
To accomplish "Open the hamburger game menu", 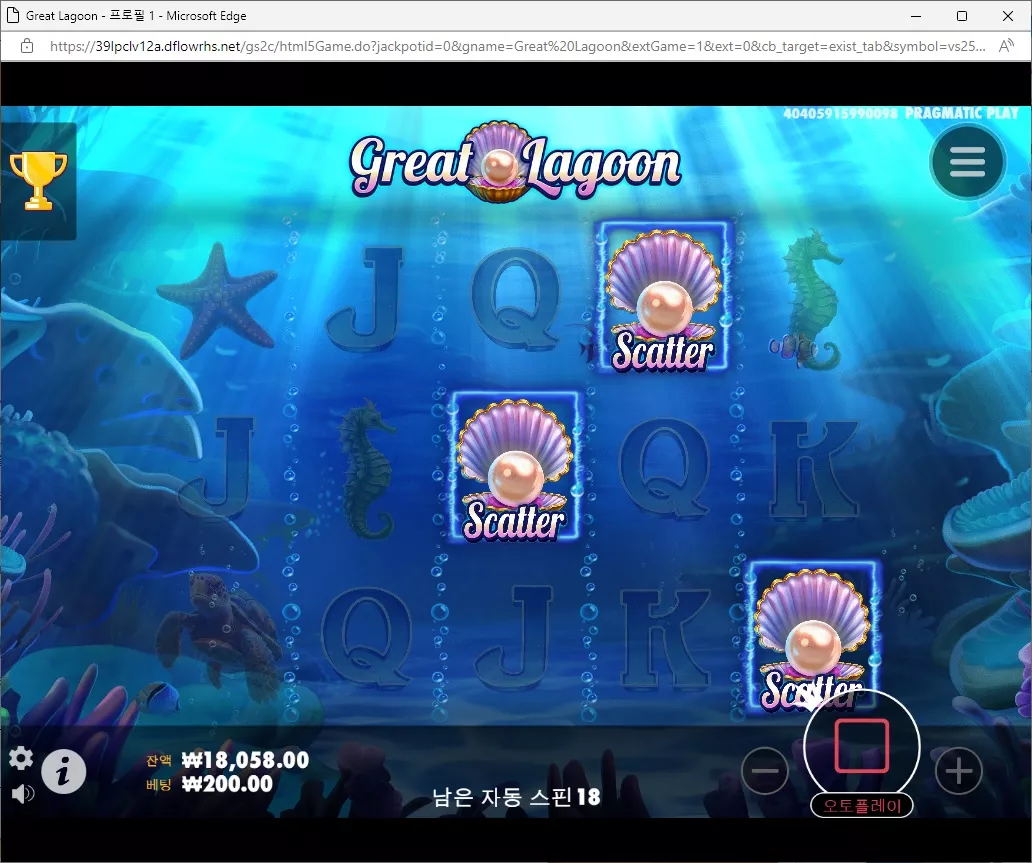I will tap(967, 161).
